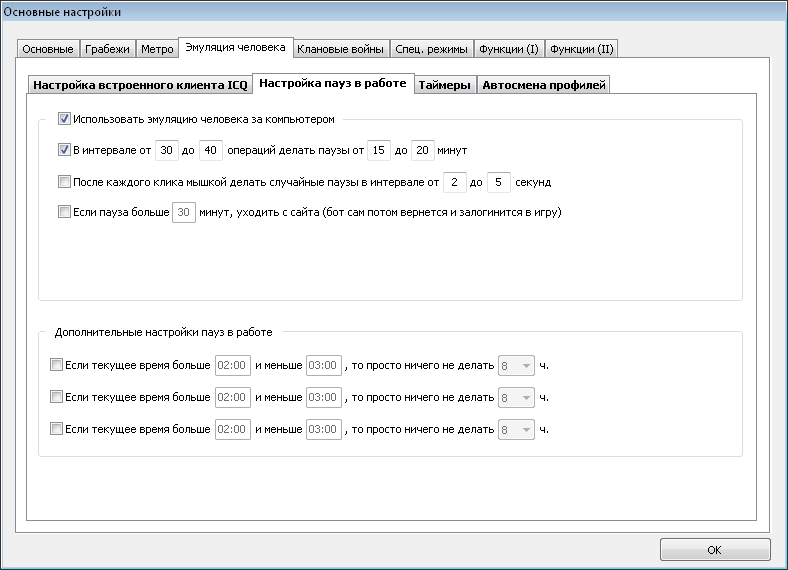
Task: Open Настройка встроенного клиента ICQ sub-tab
Action: 140,85
